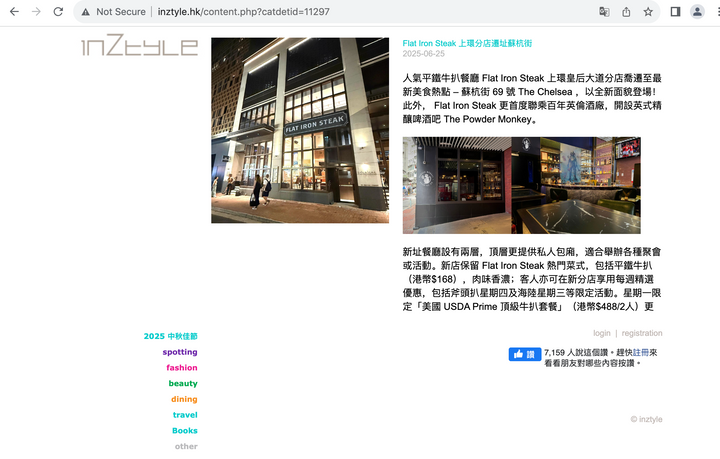Click the Flat Iron Steak storefront photo
Image resolution: width=720 pixels, height=459 pixels.
click(300, 130)
